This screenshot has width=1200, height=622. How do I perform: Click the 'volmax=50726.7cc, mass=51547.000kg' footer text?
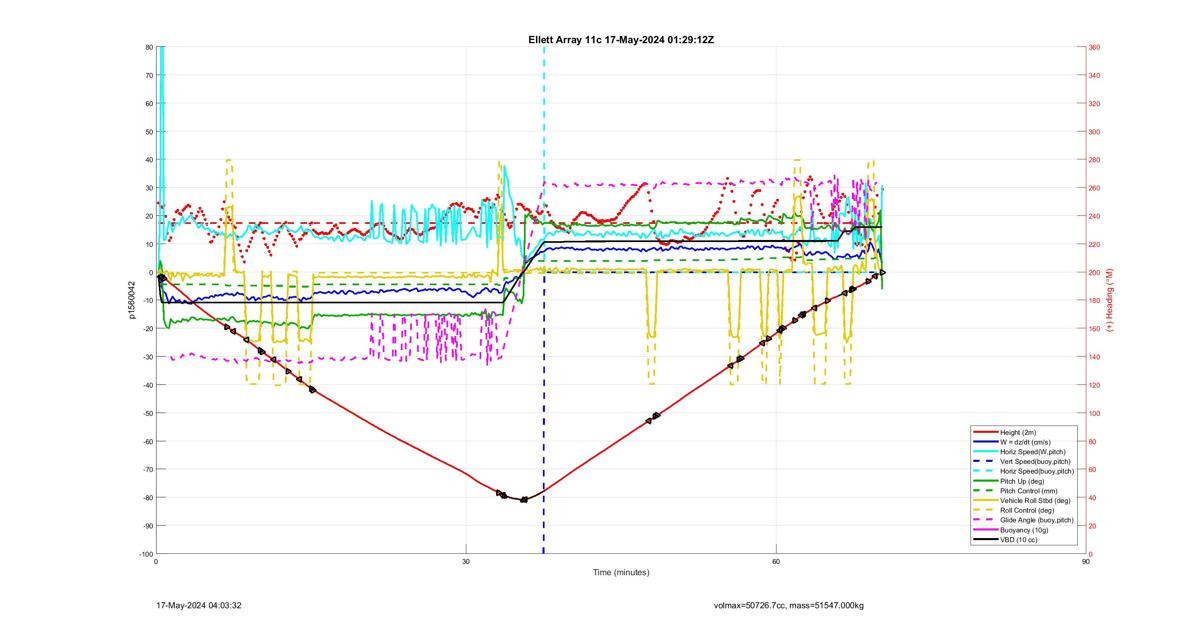[789, 605]
